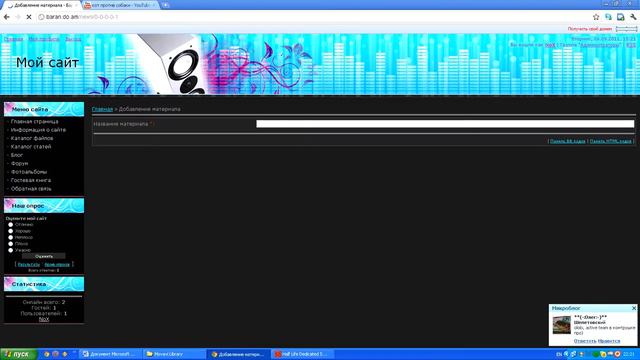The image size is (640, 360).
Task: Open Мой профиль link in header
Action: [x=44, y=39]
